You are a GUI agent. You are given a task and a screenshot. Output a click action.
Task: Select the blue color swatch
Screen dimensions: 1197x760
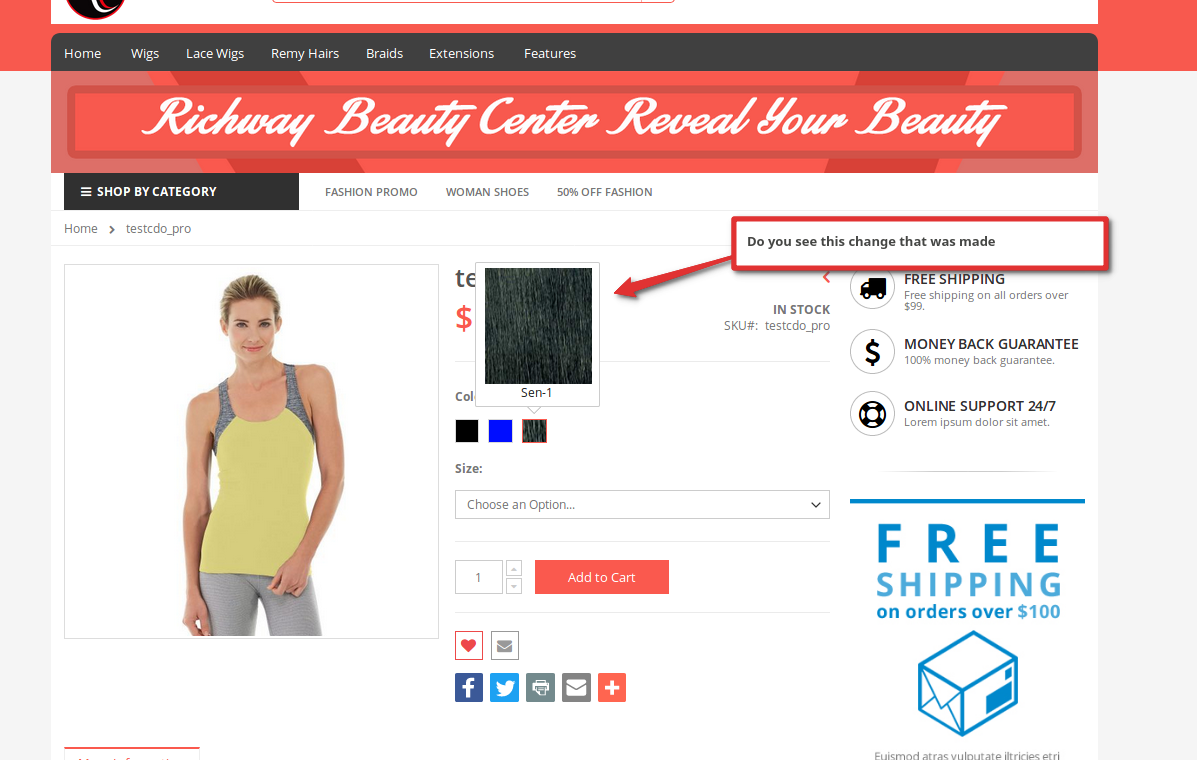(x=500, y=431)
